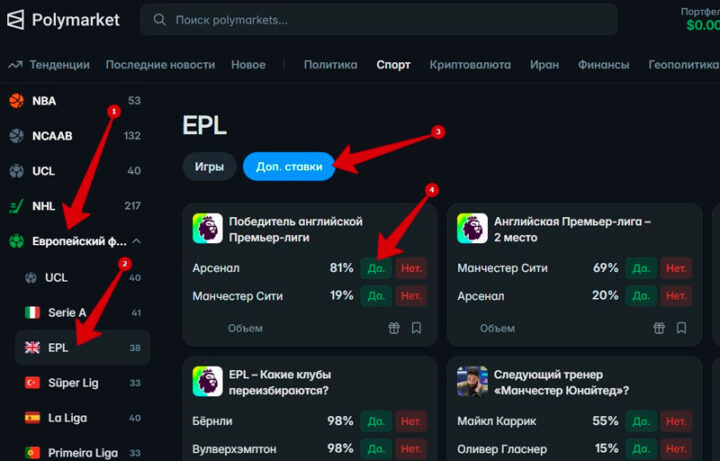Viewport: 720px width, 461px height.
Task: Open the Premier League logo on the relegation card
Action: pyautogui.click(x=207, y=381)
